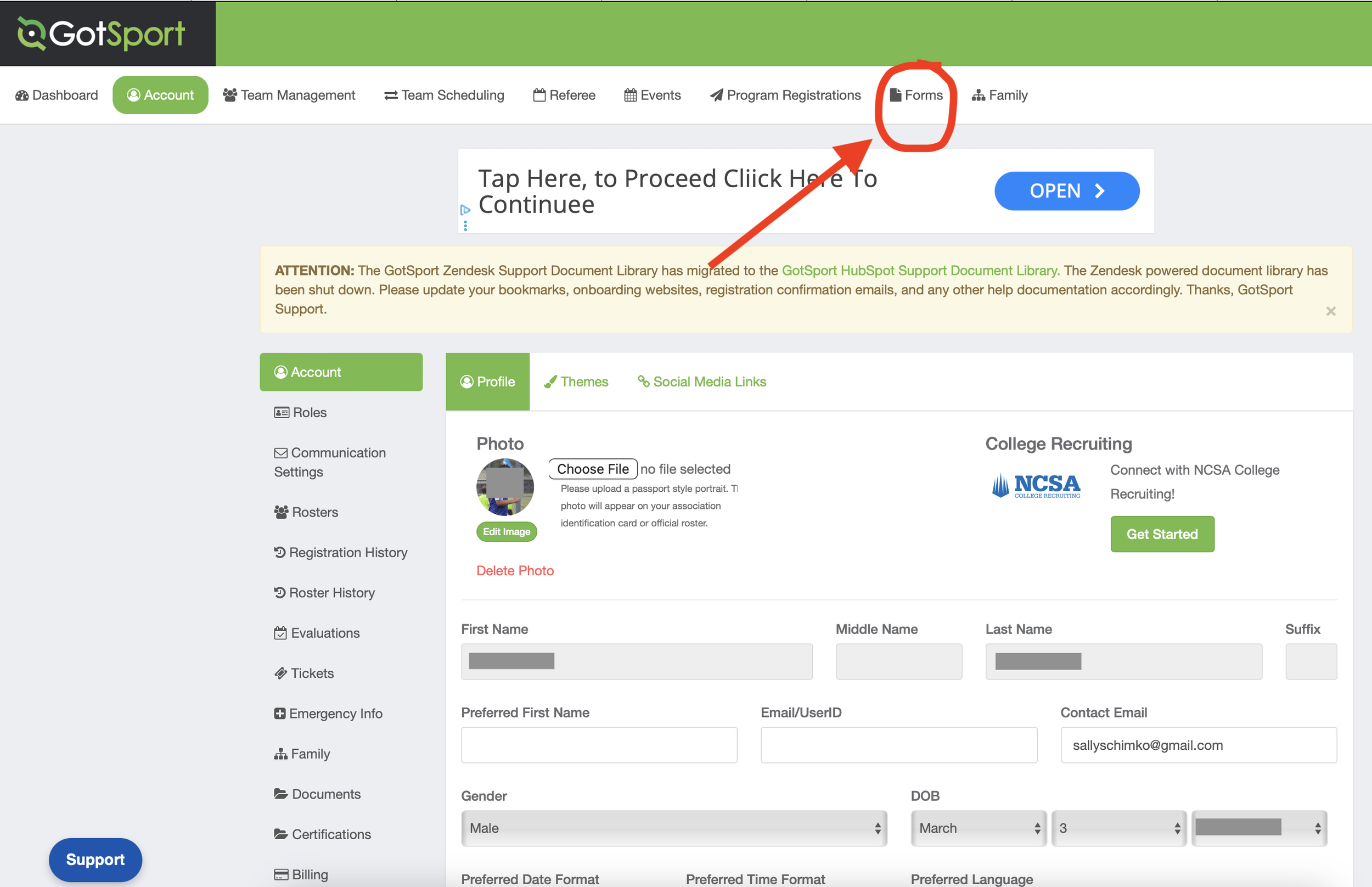Click the Get Started button
Viewport: 1372px width, 887px height.
tap(1161, 534)
